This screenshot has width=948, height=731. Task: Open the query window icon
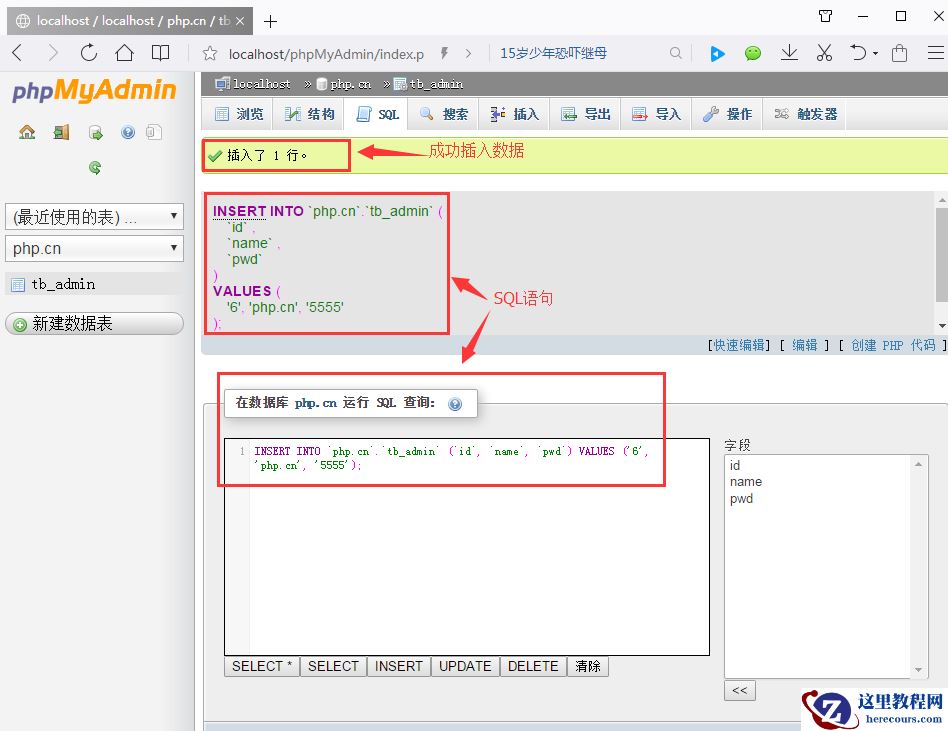click(x=96, y=132)
